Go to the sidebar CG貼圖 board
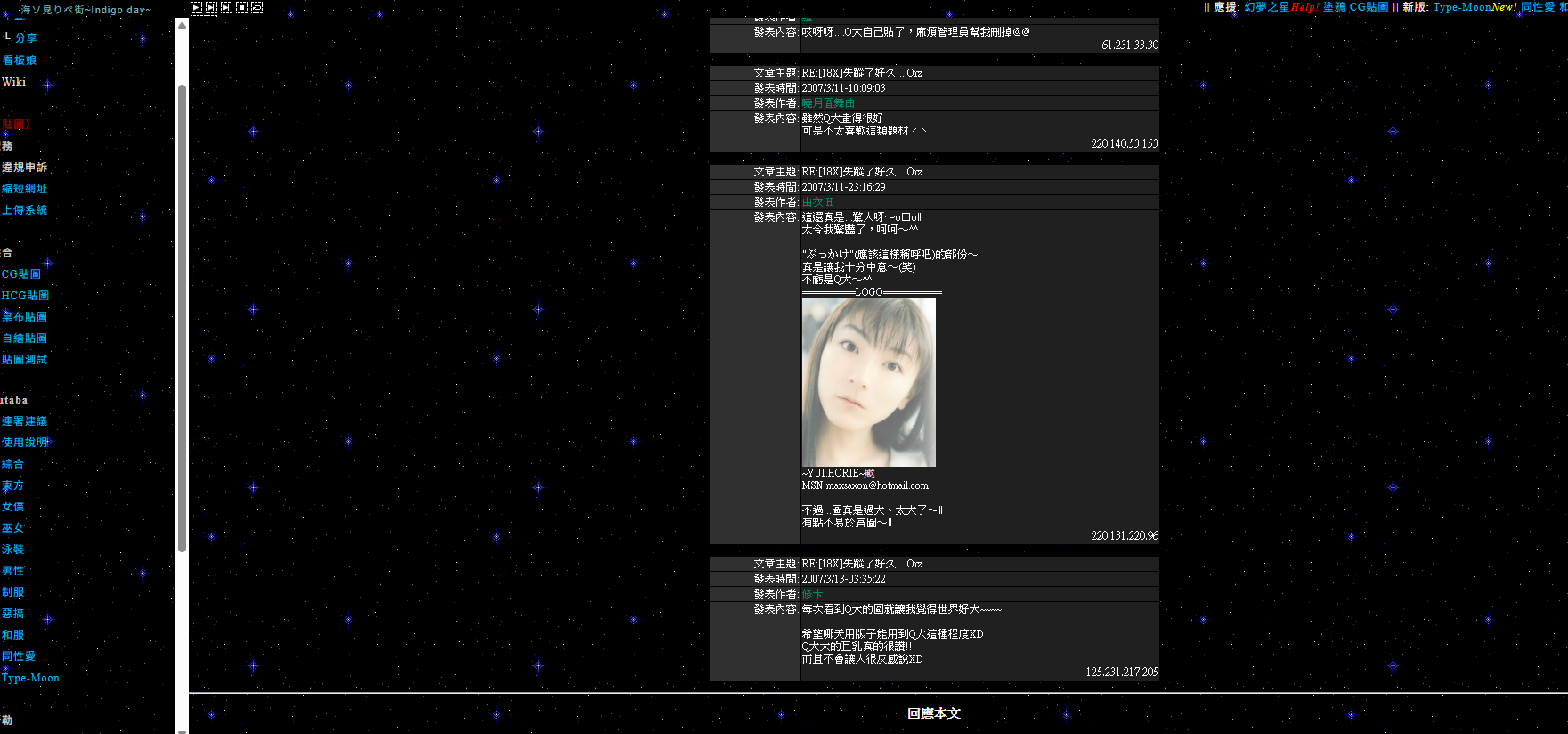The height and width of the screenshot is (734, 1568). tap(20, 274)
